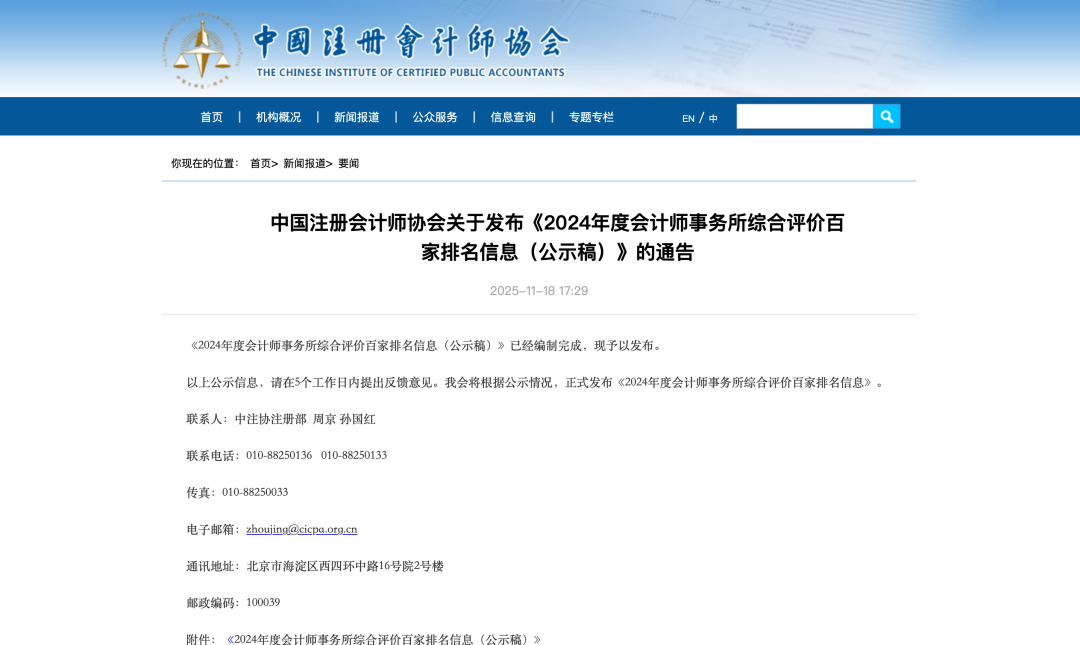Click the magnifier search button
Image resolution: width=1080 pixels, height=645 pixels.
point(886,117)
